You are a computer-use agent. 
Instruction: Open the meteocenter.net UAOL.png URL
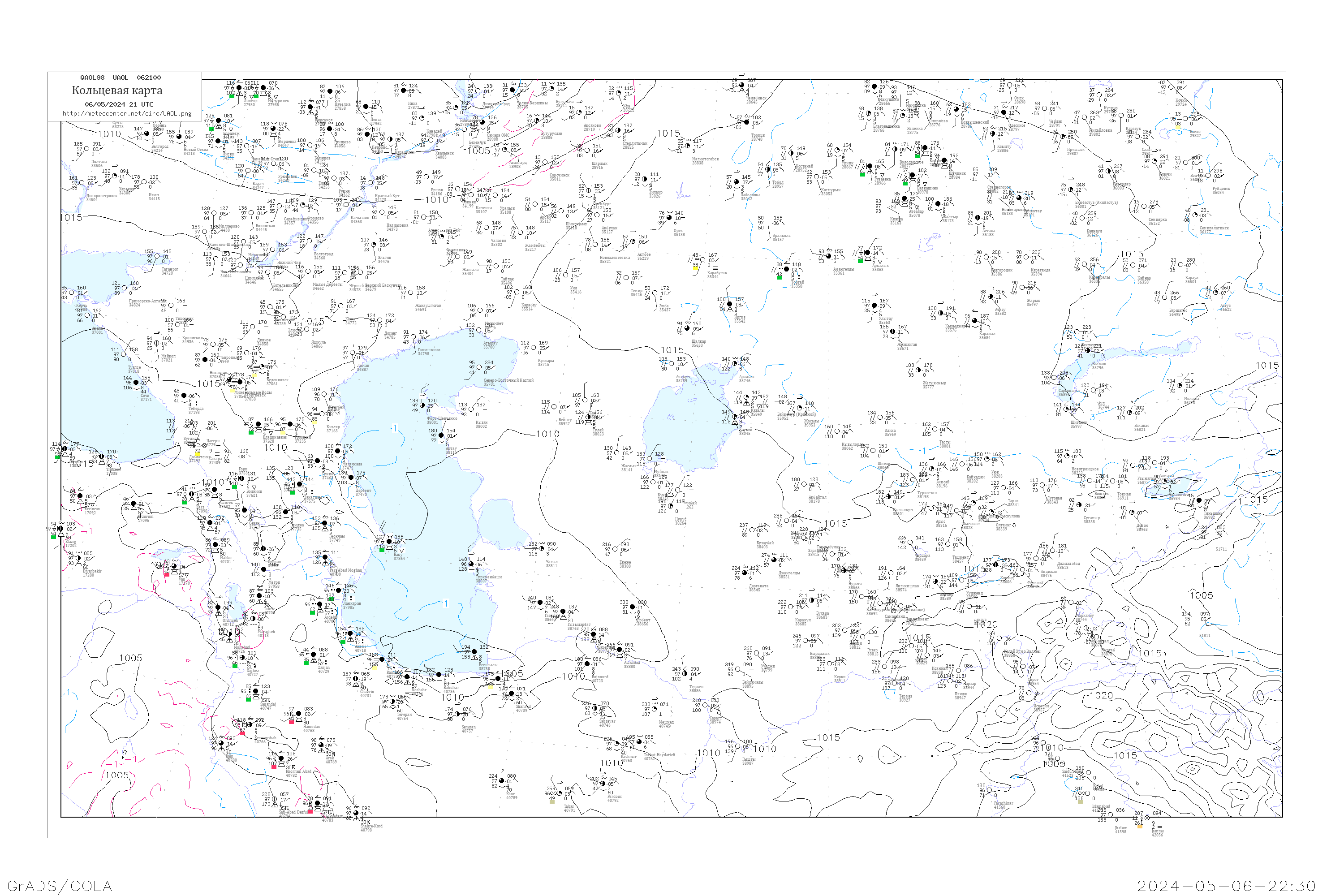point(127,114)
